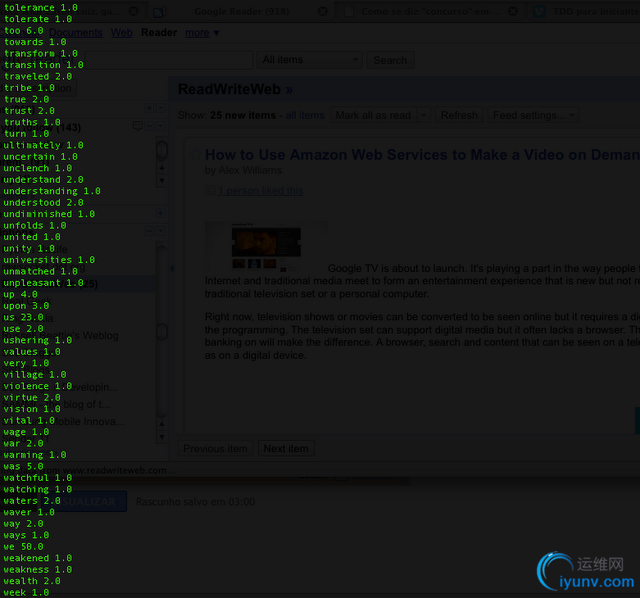This screenshot has height=598, width=640.
Task: Click 'by Alex Williams' author line
Action: click(243, 170)
